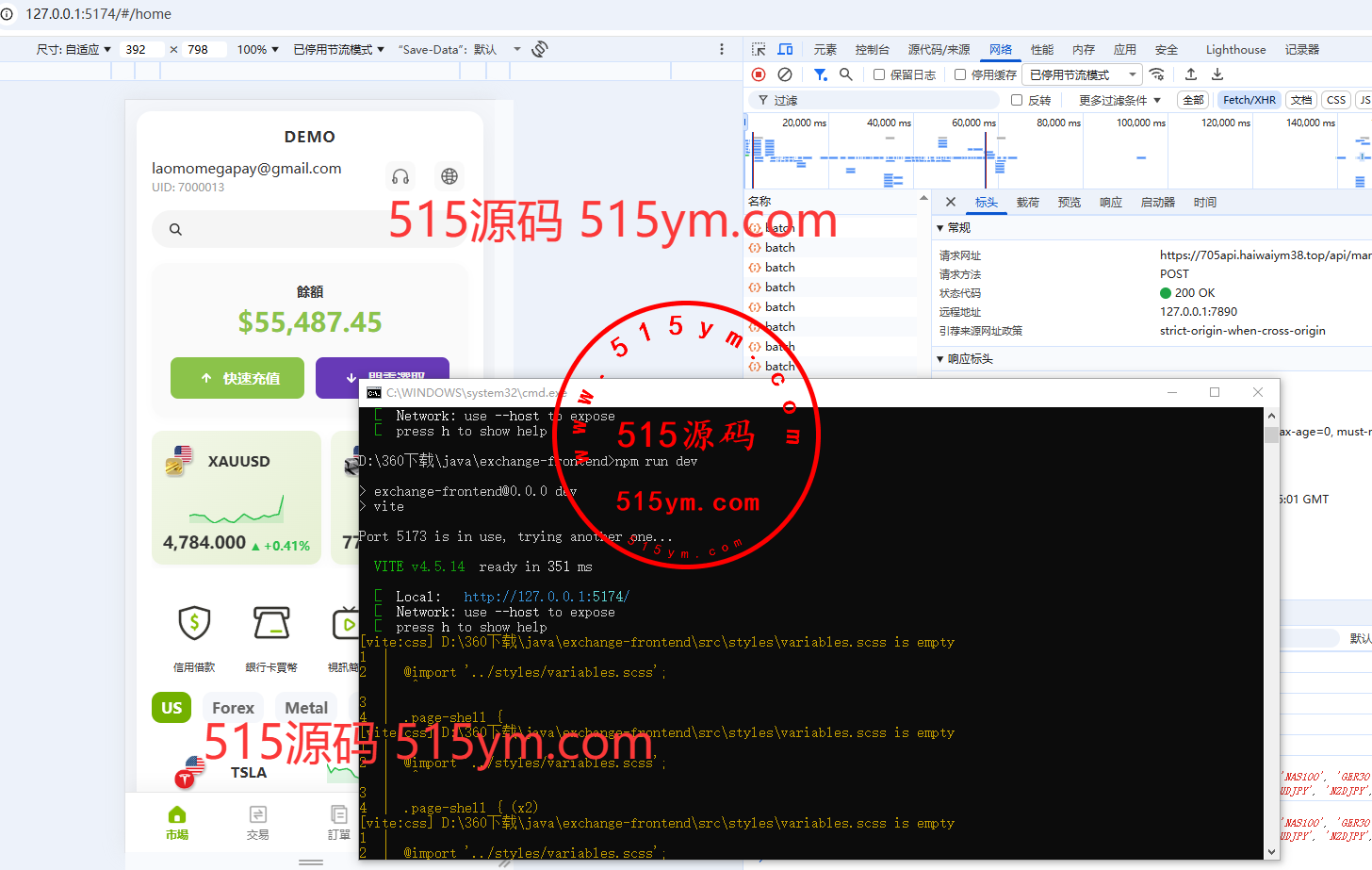Check the 停用缓存 checkbox
Screen dimensions: 1372x870
[960, 74]
